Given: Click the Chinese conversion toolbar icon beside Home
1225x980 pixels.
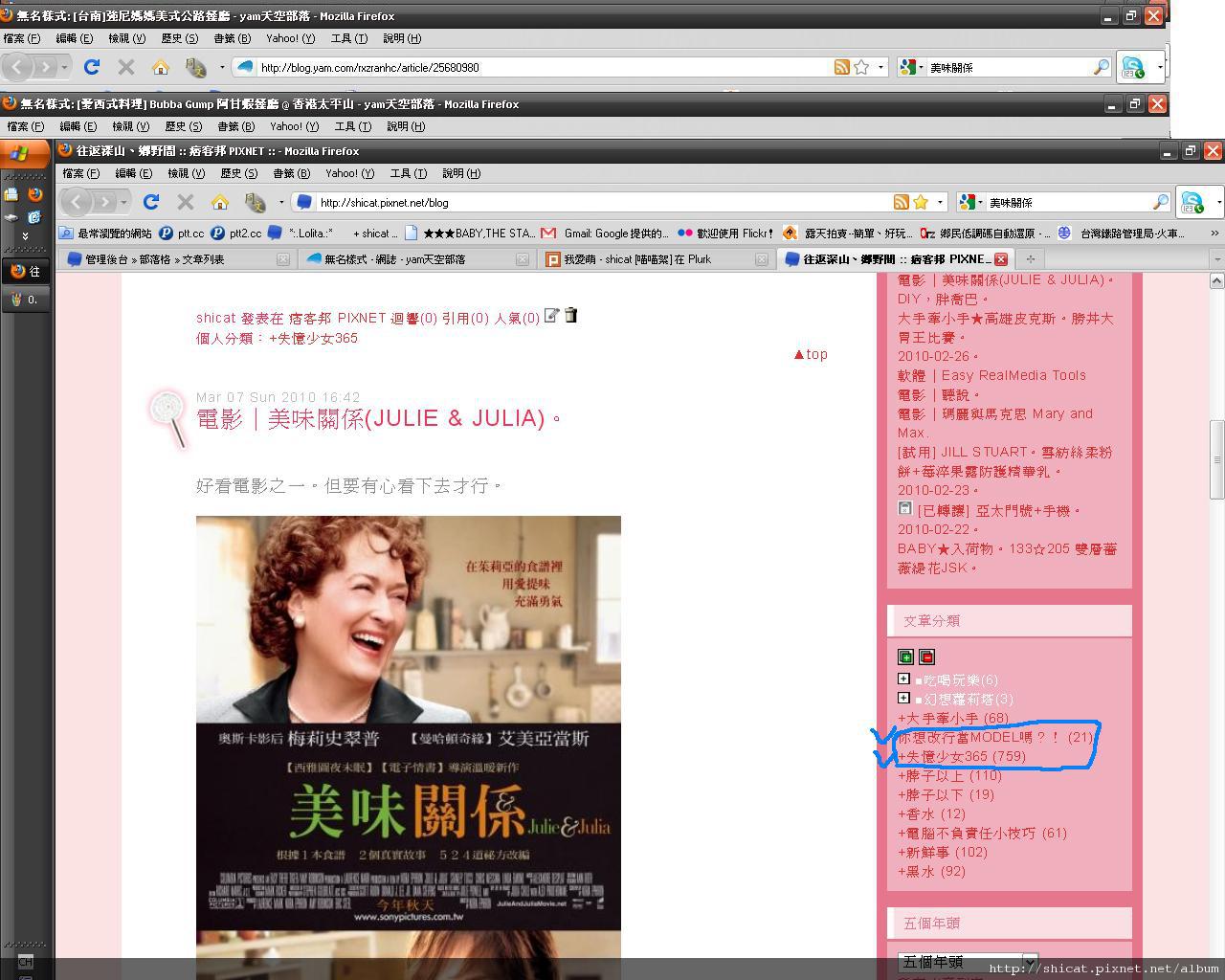Looking at the screenshot, I should [x=255, y=202].
